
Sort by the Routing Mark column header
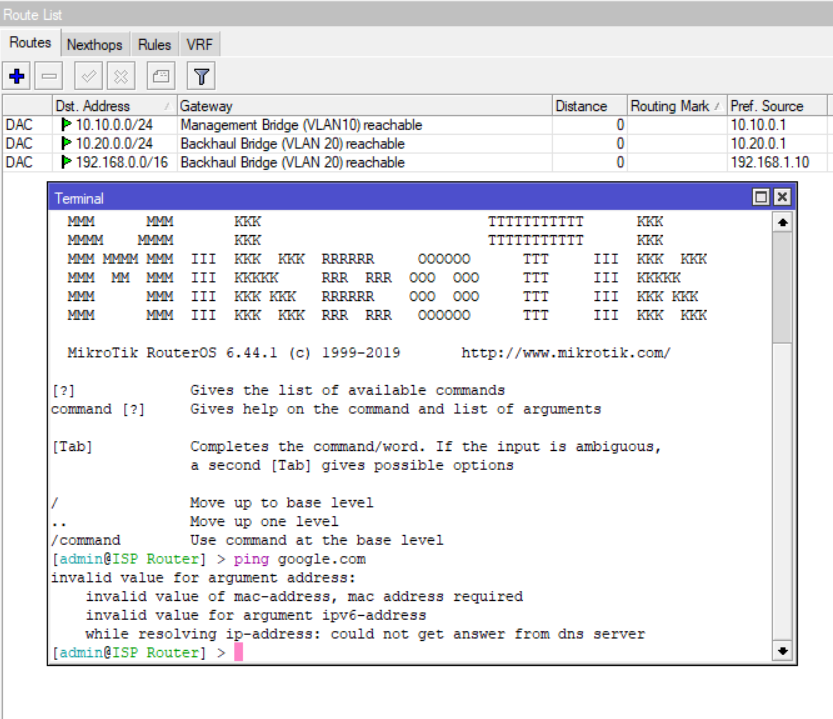pyautogui.click(x=677, y=106)
